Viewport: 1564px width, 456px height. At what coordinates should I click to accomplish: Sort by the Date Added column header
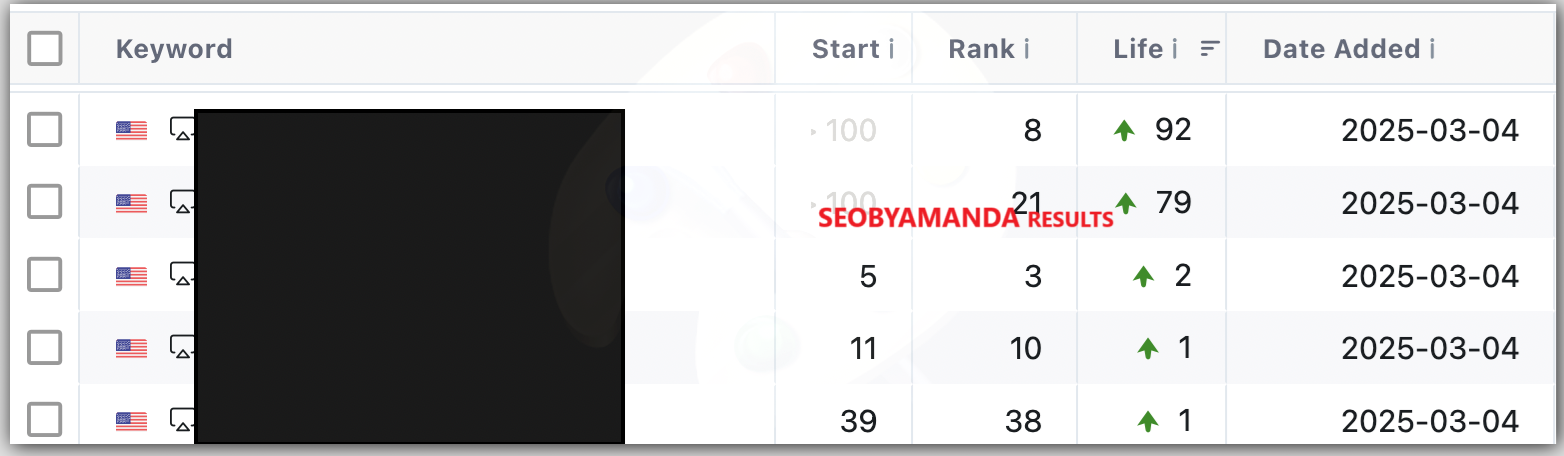click(x=1340, y=49)
